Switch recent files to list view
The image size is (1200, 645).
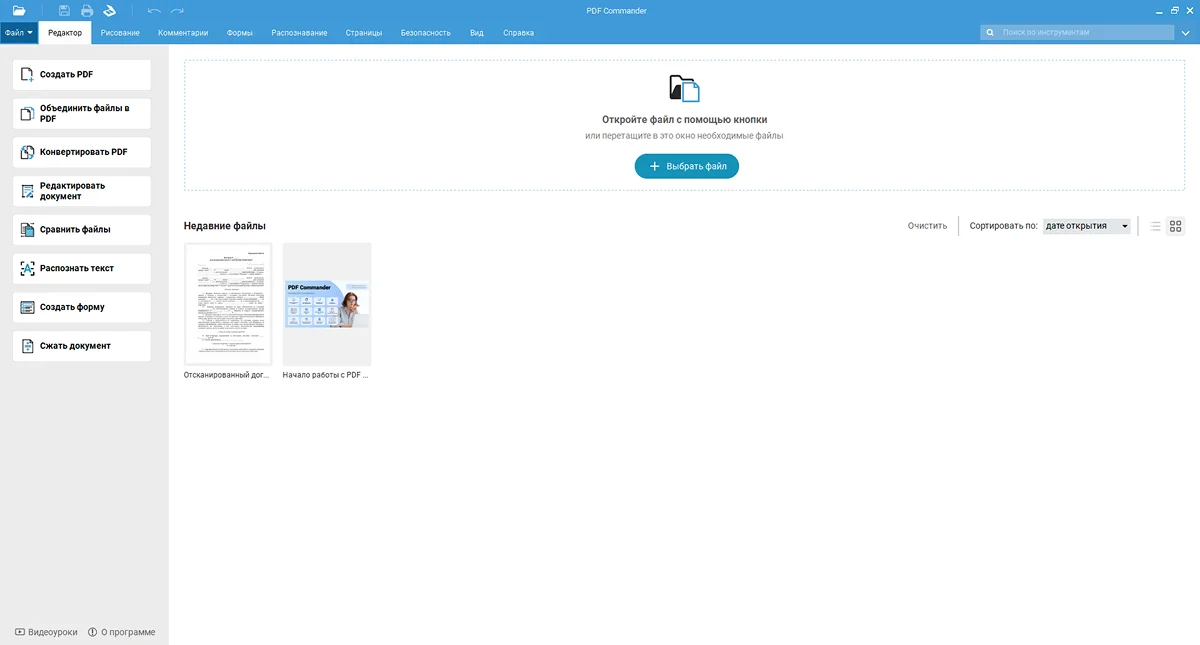[x=1155, y=226]
